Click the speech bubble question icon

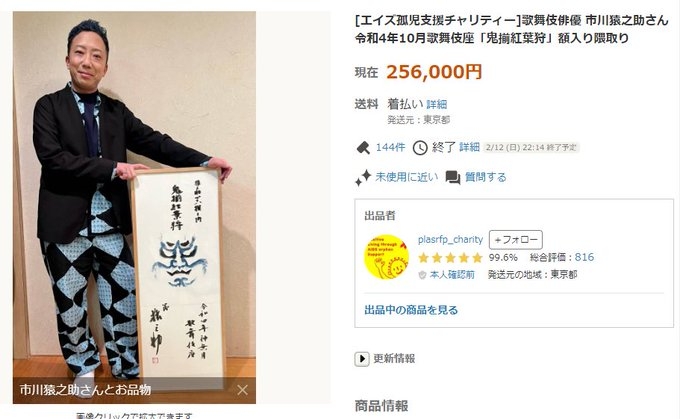coord(453,177)
